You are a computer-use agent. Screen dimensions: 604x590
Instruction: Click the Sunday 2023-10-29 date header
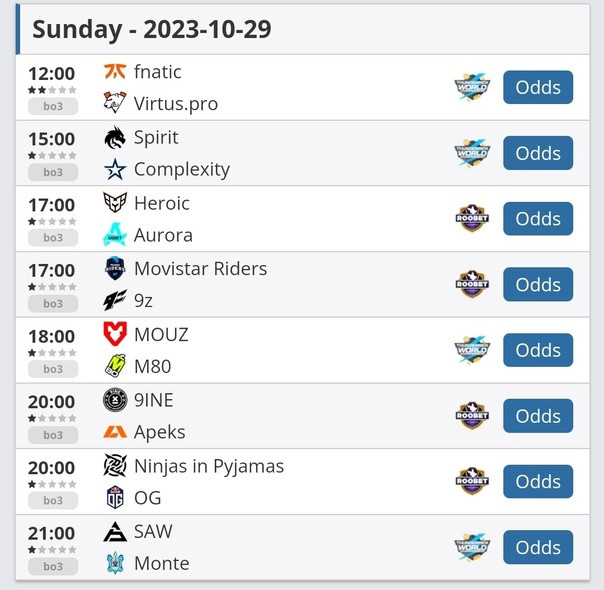pyautogui.click(x=151, y=29)
